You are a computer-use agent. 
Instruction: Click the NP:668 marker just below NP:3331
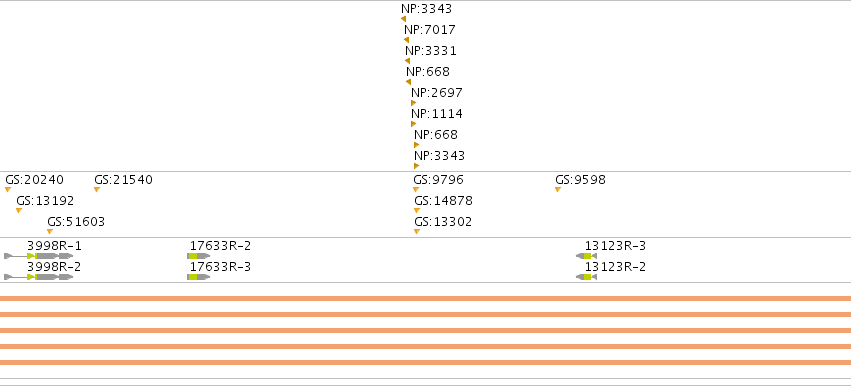(408, 82)
